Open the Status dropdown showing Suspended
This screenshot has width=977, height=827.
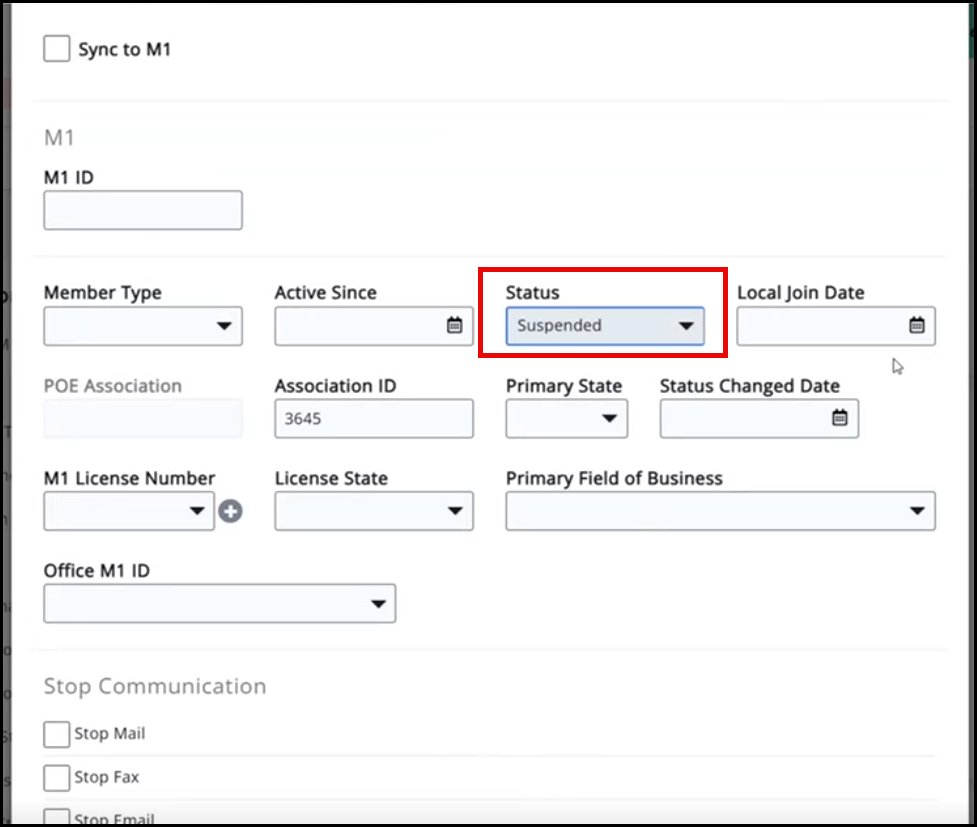coord(605,326)
